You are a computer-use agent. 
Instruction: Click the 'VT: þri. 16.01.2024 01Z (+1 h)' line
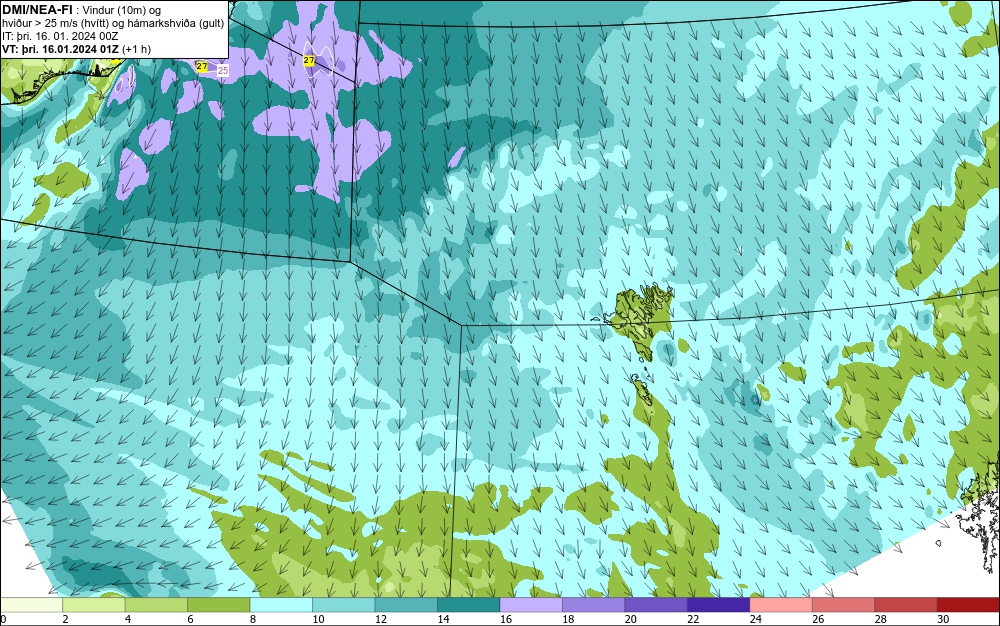pyautogui.click(x=77, y=49)
